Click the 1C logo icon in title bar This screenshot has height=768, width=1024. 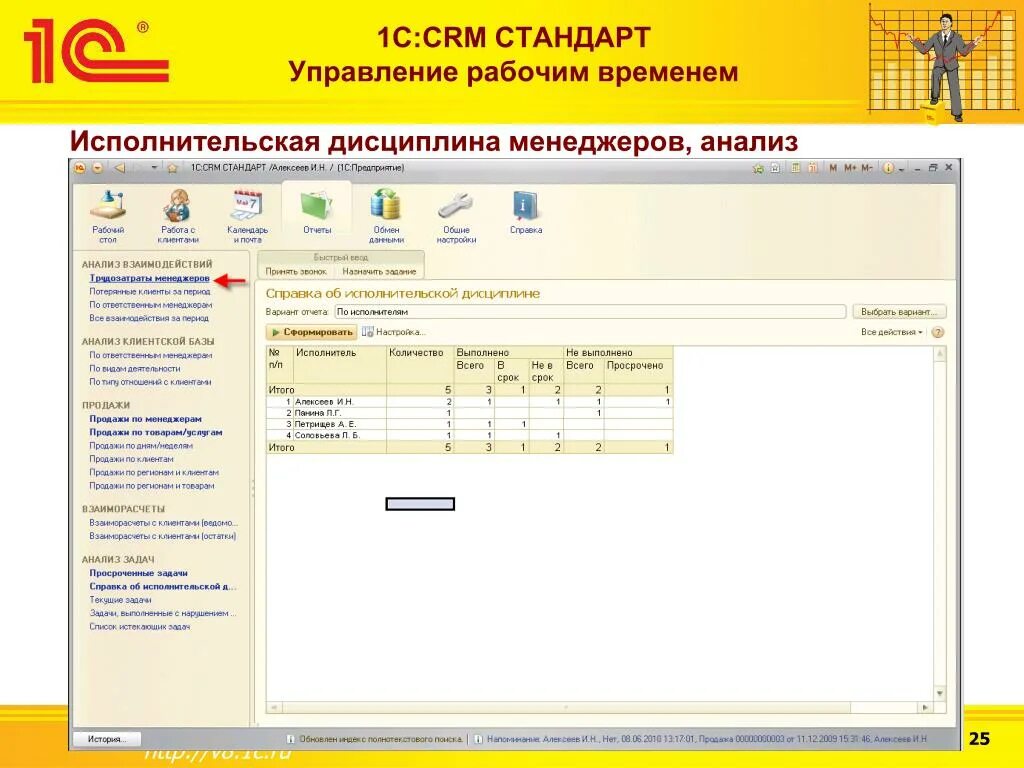[x=80, y=168]
